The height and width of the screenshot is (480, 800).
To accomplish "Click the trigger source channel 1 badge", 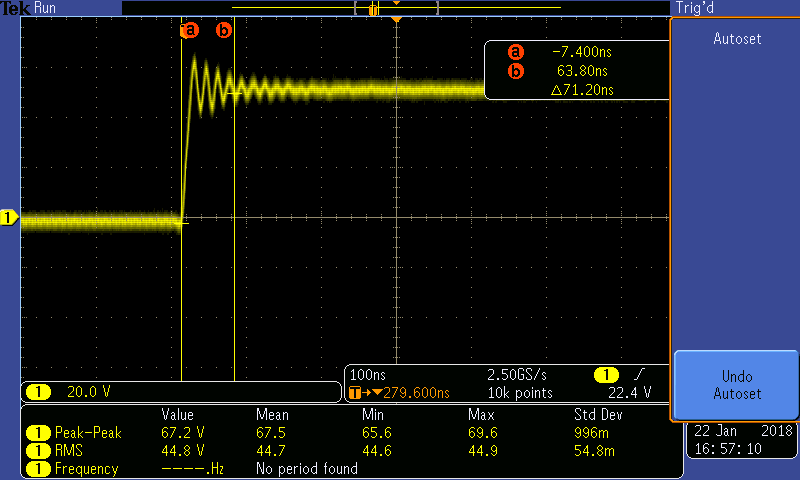I will (606, 375).
